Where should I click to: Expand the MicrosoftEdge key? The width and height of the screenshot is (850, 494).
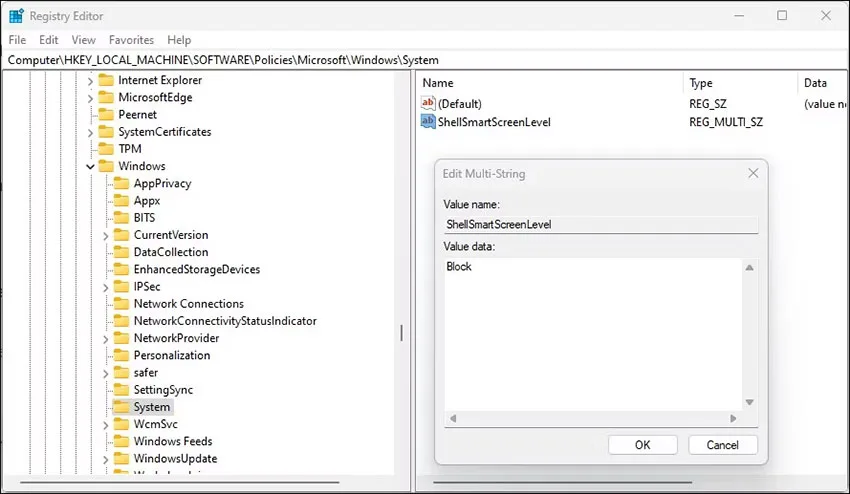click(91, 98)
